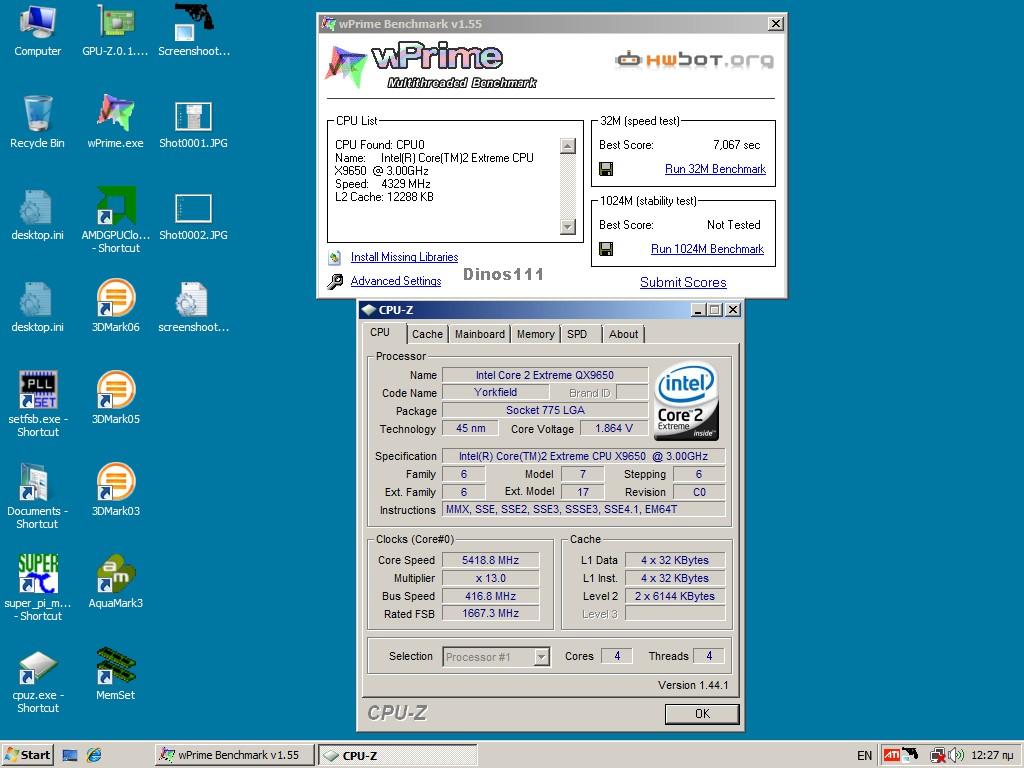Viewport: 1024px width, 768px height.
Task: Click the hwbot.org logo in wPrime
Action: pyautogui.click(x=694, y=60)
